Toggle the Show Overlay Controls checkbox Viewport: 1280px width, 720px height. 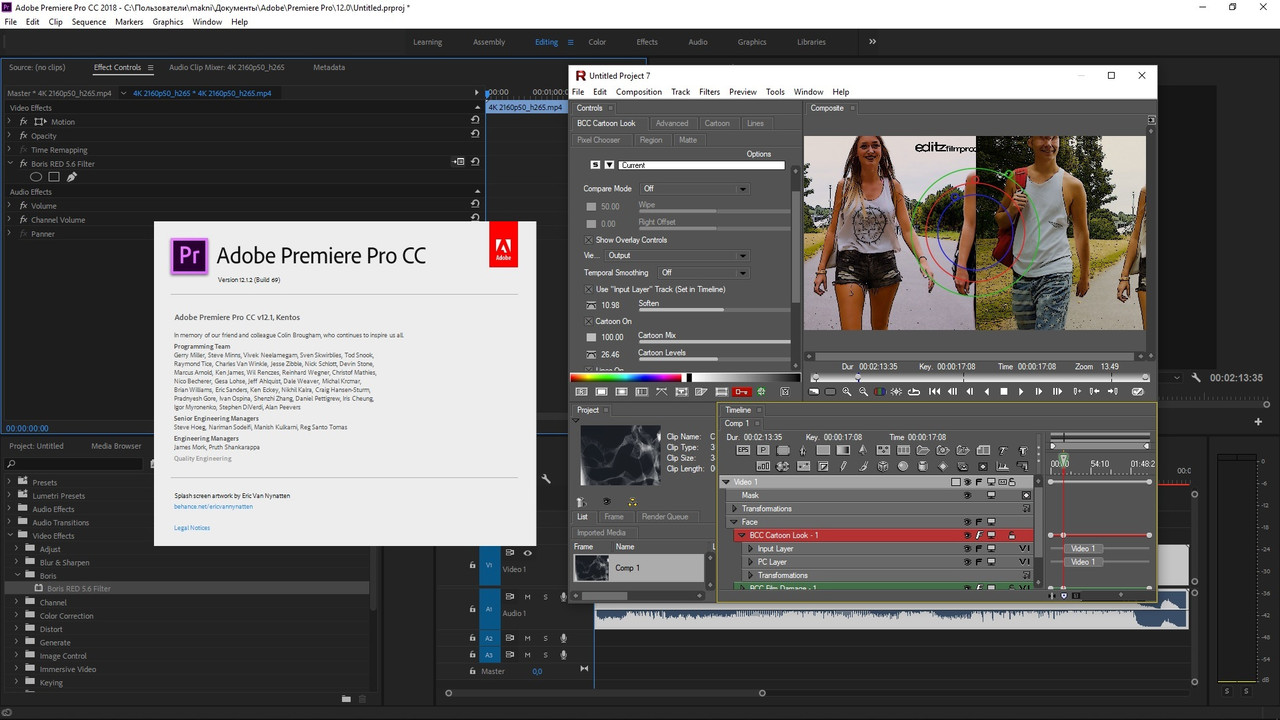pos(588,240)
